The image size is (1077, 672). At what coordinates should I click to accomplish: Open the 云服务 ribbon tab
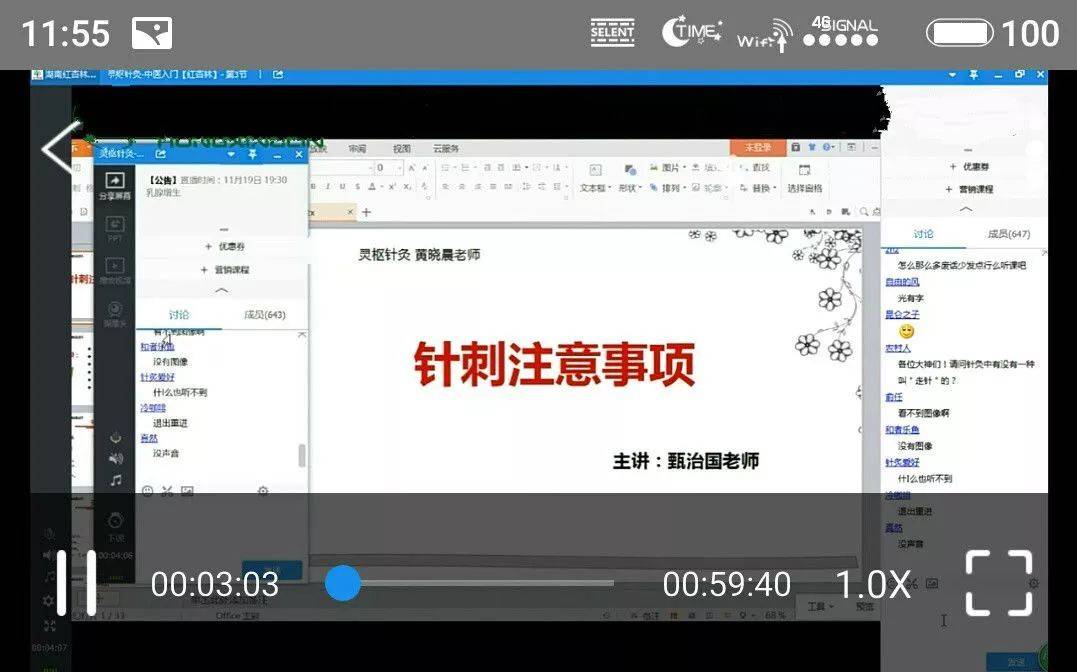446,148
